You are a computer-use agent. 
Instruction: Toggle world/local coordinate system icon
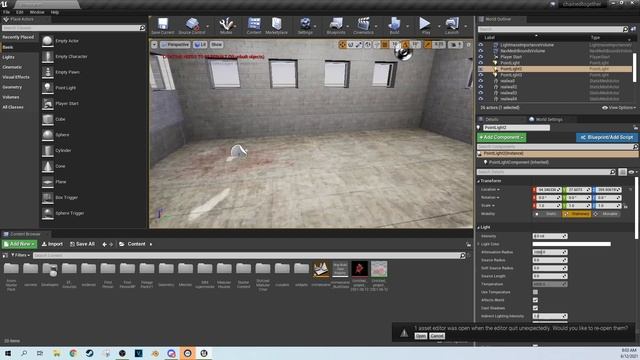click(x=368, y=44)
